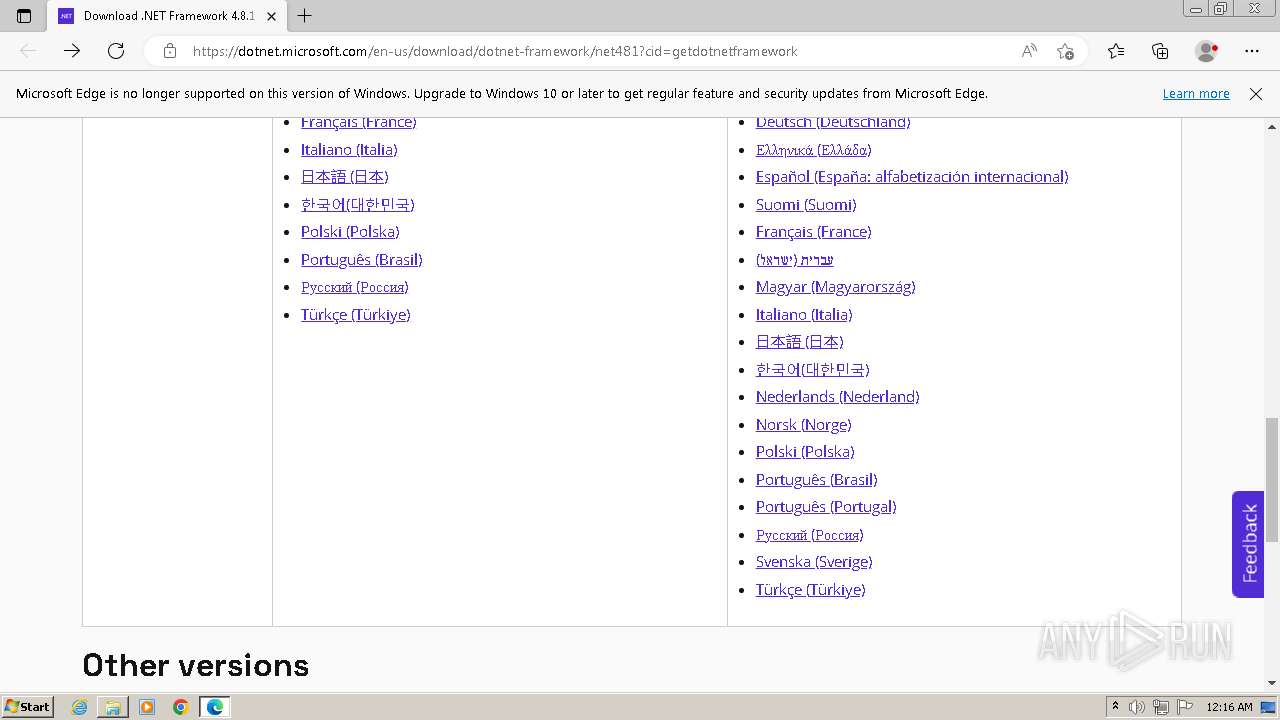Download left column Polski (Polska) pack
This screenshot has width=1280, height=720.
point(350,232)
